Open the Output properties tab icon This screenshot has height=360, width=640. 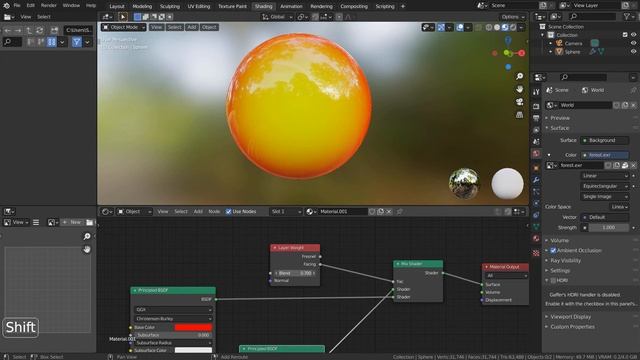[536, 118]
